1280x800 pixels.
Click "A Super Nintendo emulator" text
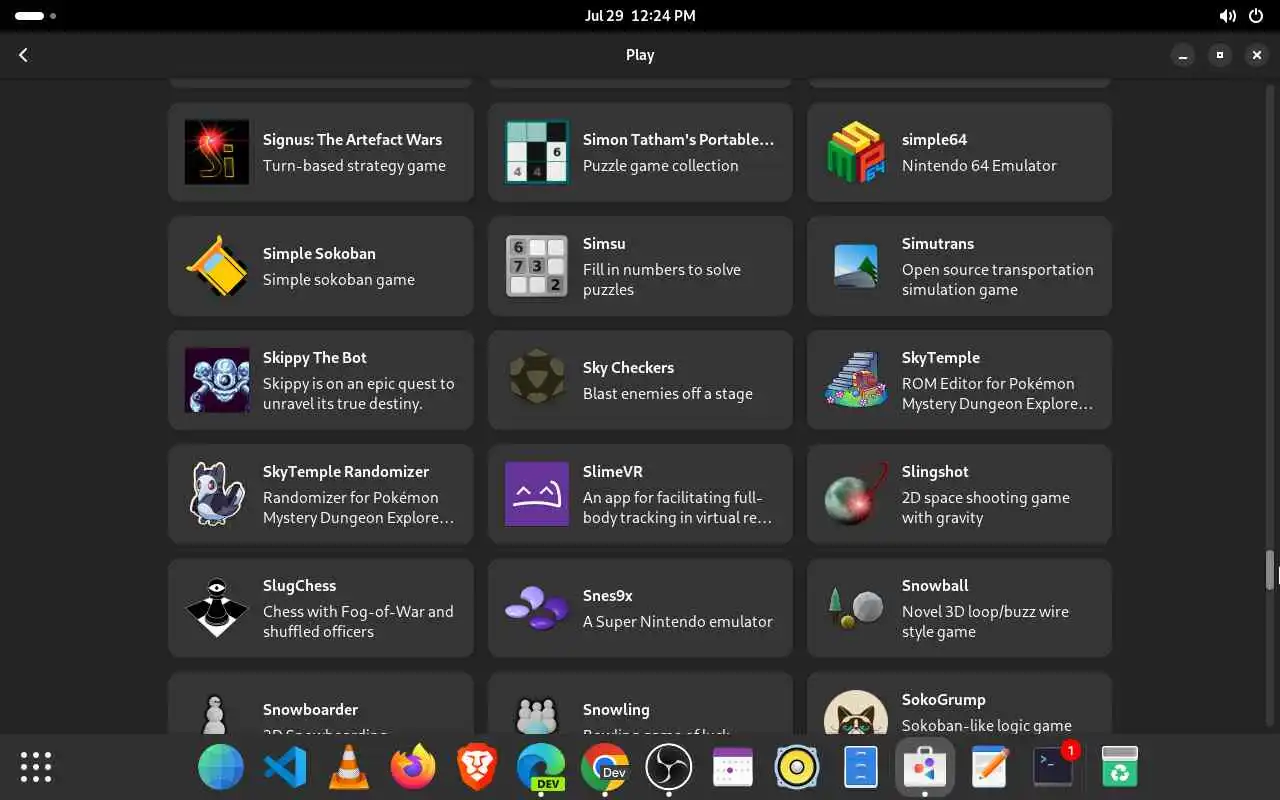[677, 622]
